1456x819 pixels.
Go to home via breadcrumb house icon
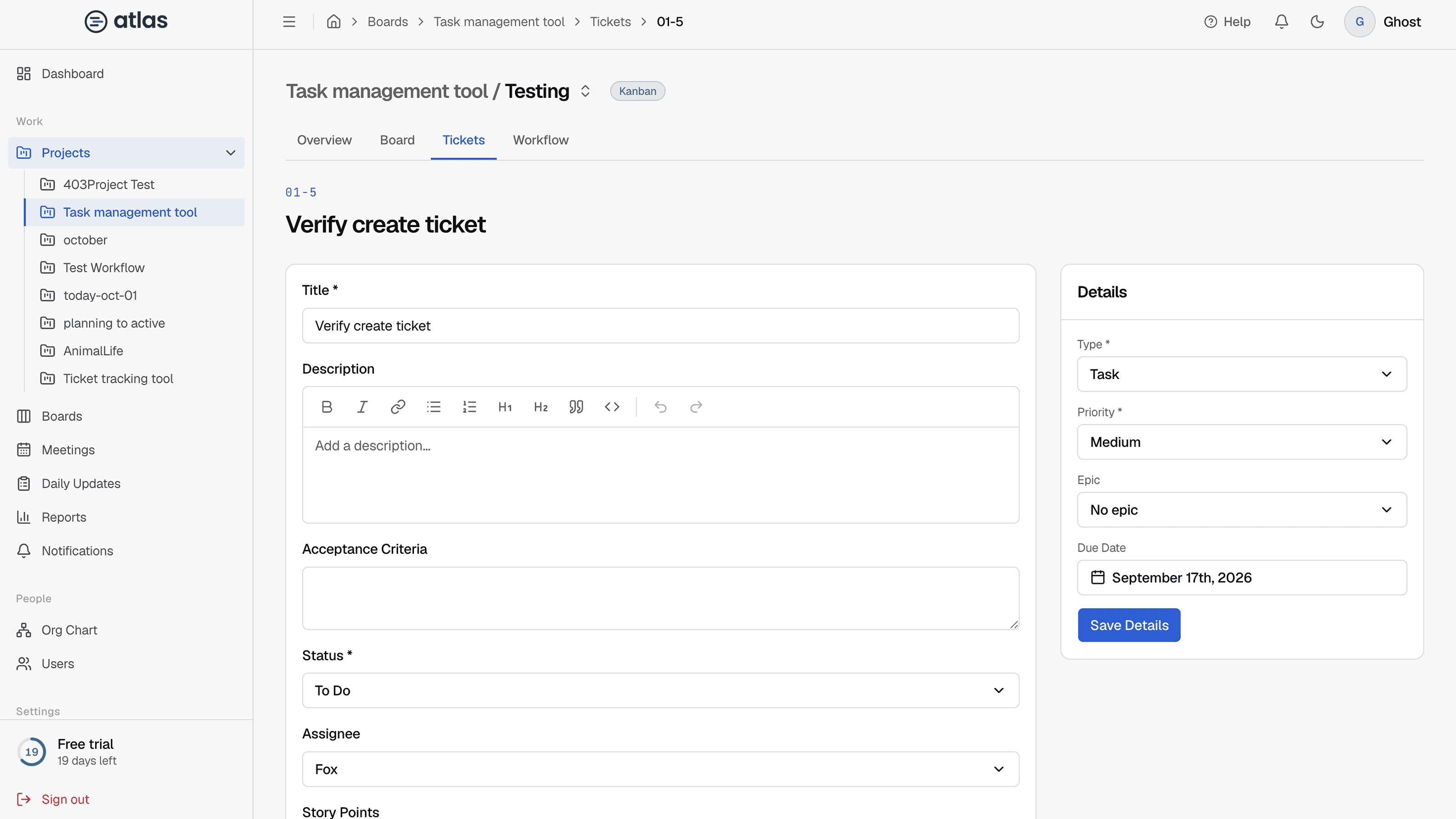[334, 21]
